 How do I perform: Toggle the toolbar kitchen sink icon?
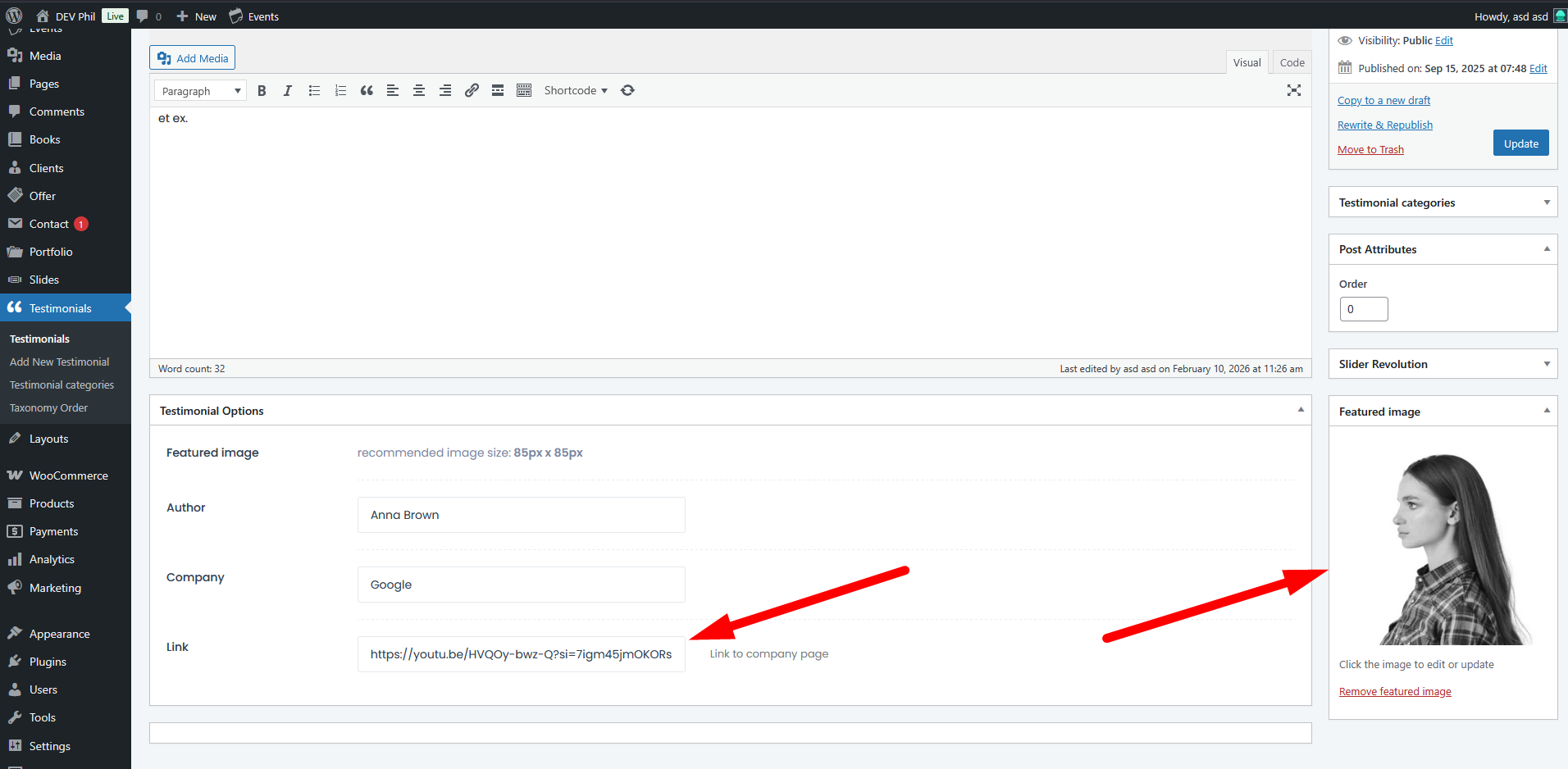[x=524, y=91]
